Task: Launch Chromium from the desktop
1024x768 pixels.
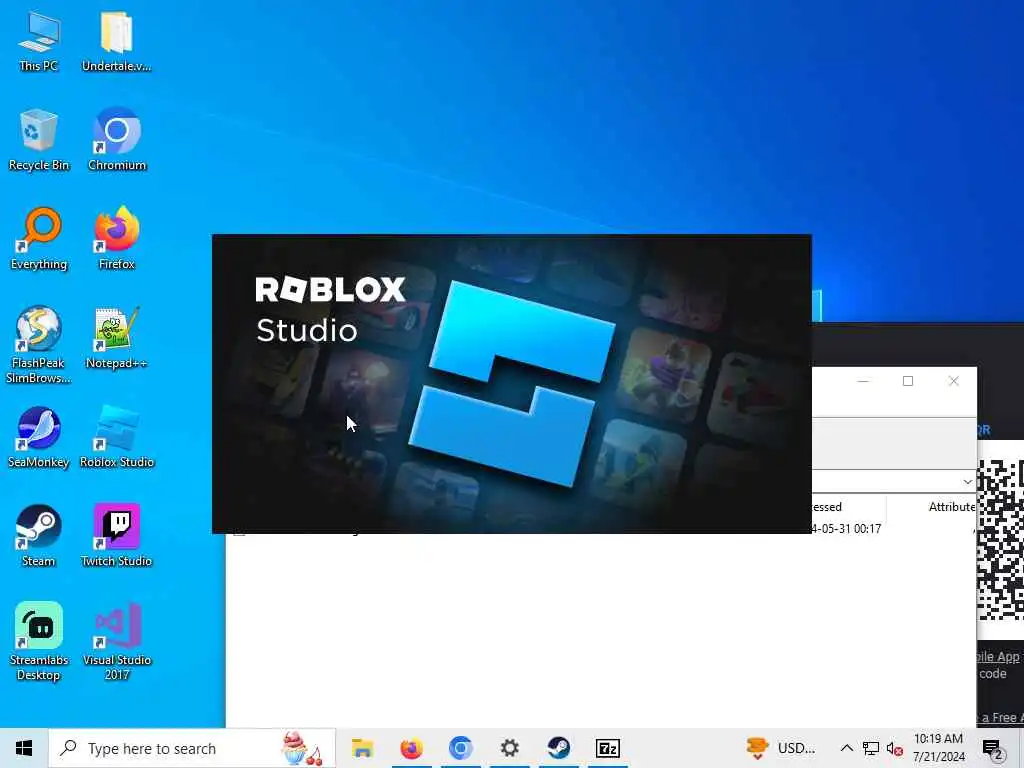Action: (x=117, y=140)
